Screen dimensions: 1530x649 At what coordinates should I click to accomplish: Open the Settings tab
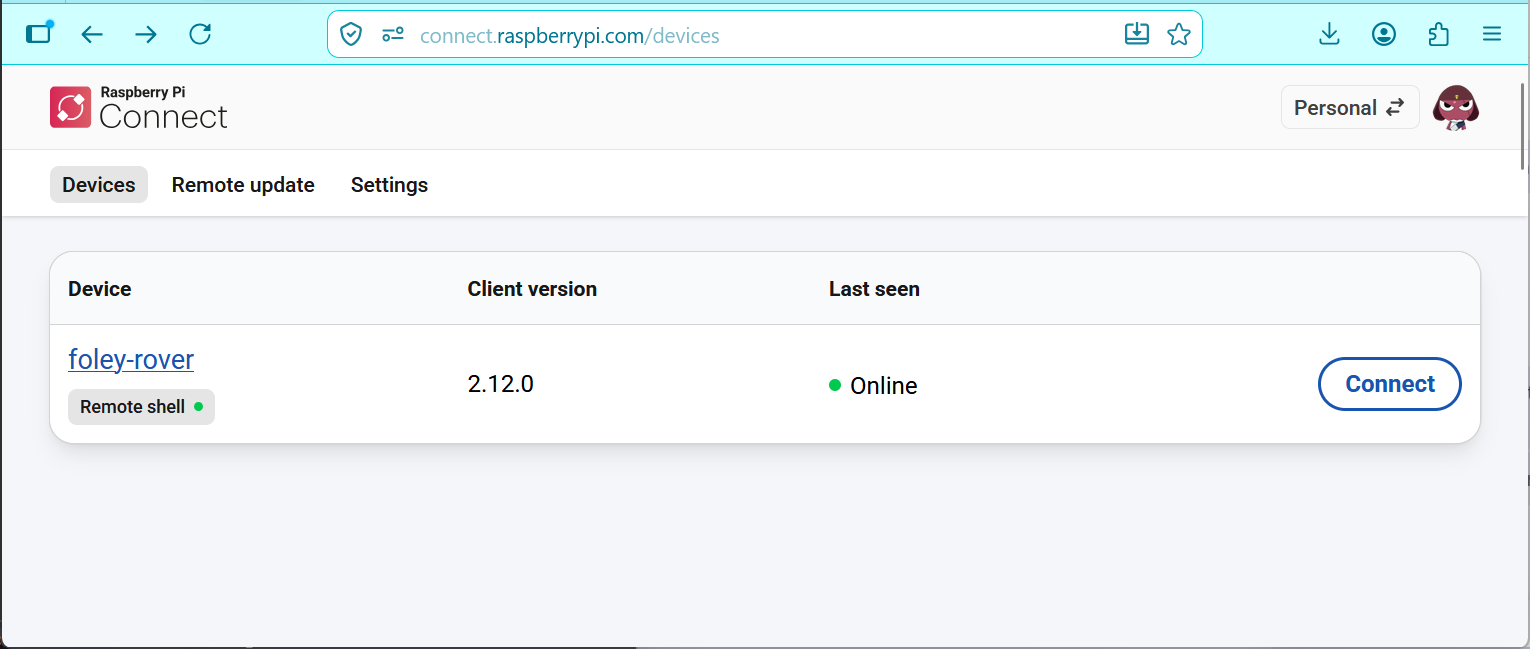pyautogui.click(x=389, y=185)
